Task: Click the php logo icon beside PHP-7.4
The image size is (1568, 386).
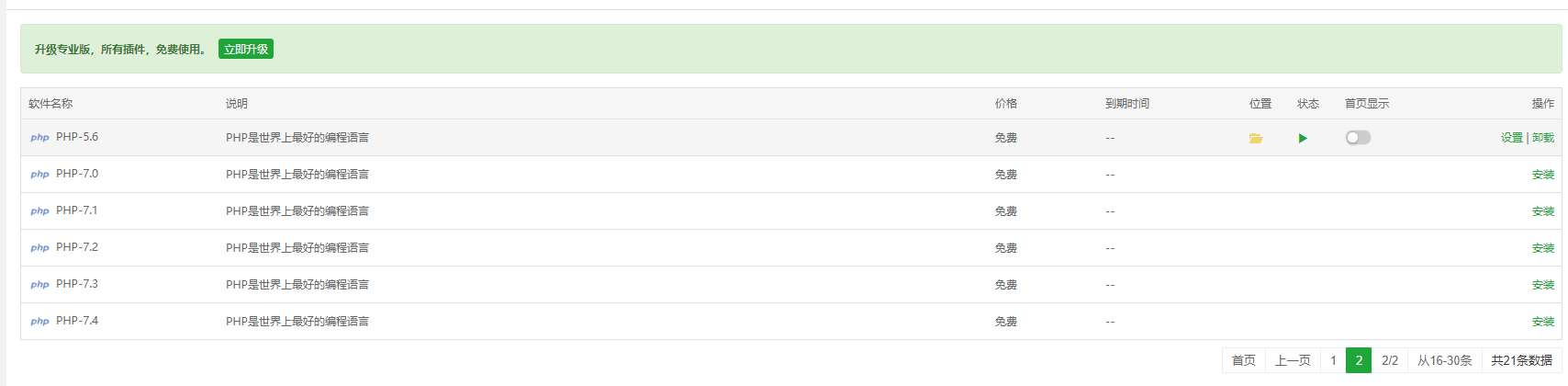Action: point(39,322)
